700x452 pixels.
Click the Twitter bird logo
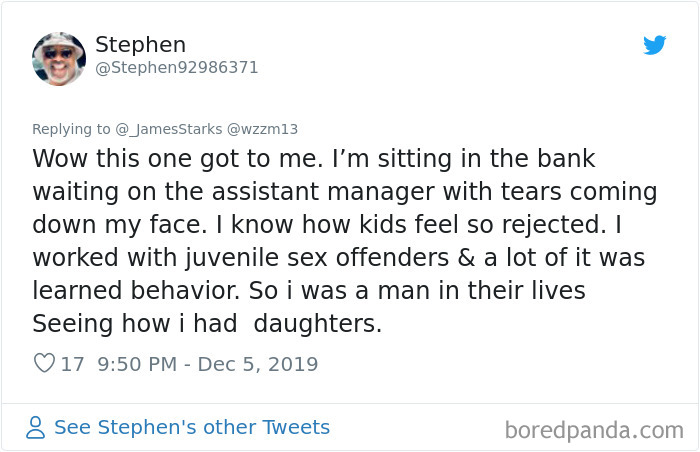655,45
